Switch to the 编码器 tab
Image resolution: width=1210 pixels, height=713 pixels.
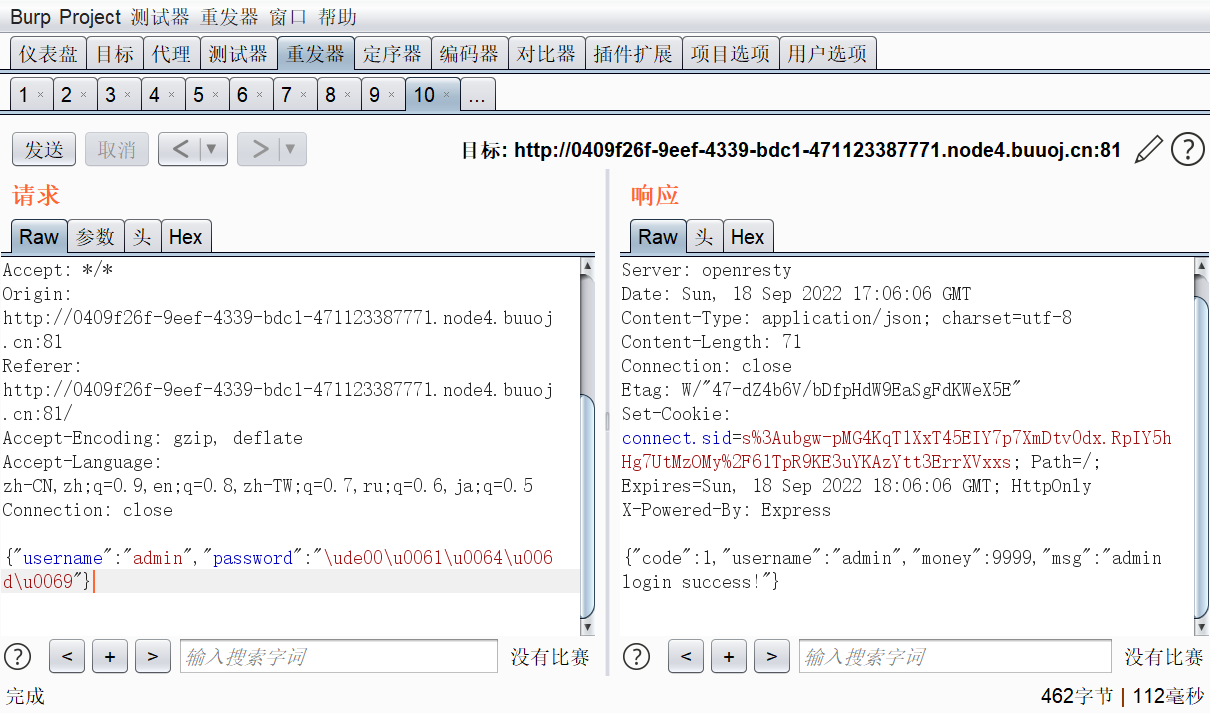coord(469,54)
